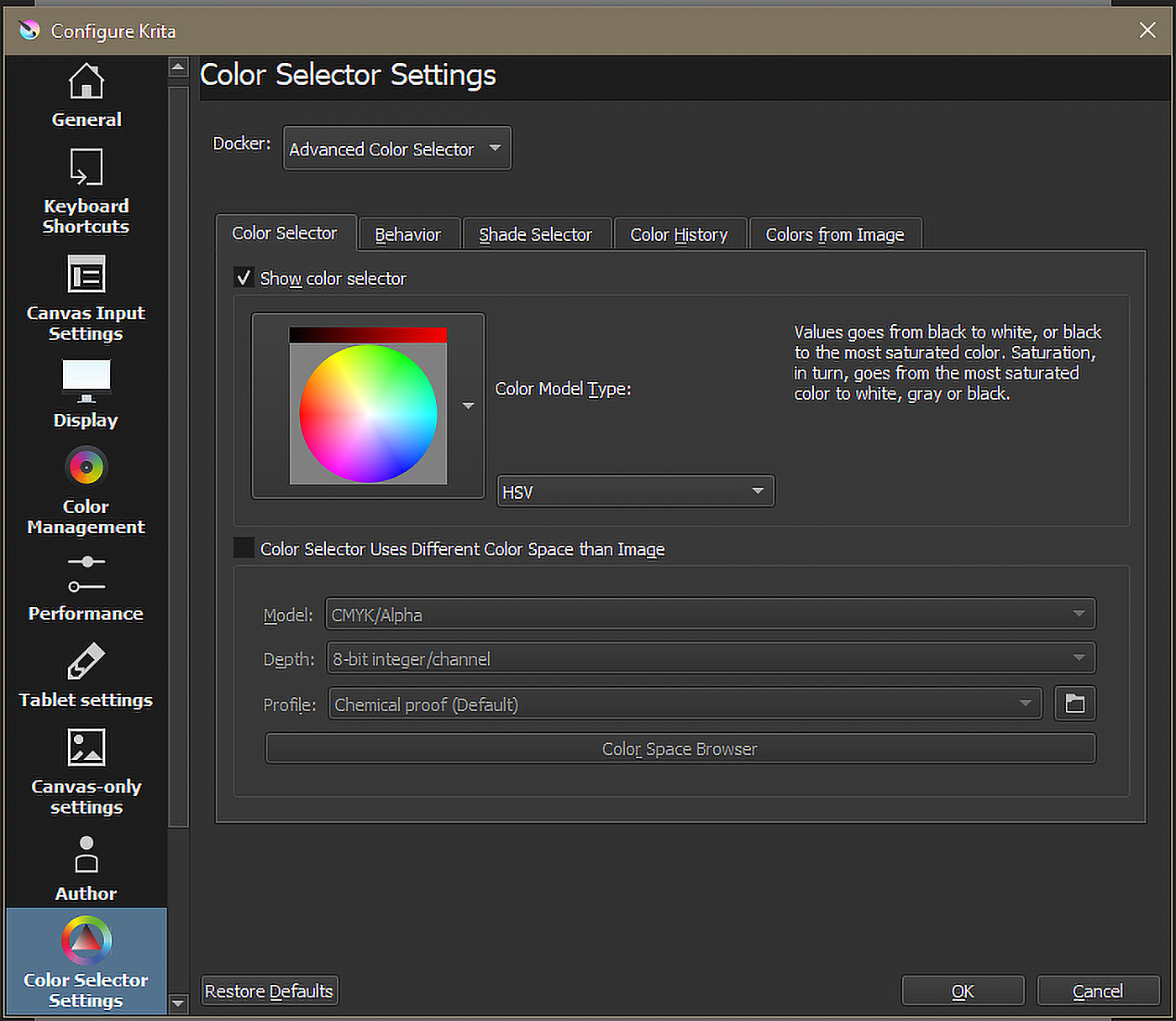Switch to the Shade Selector tab
The image size is (1176, 1021).
point(536,234)
